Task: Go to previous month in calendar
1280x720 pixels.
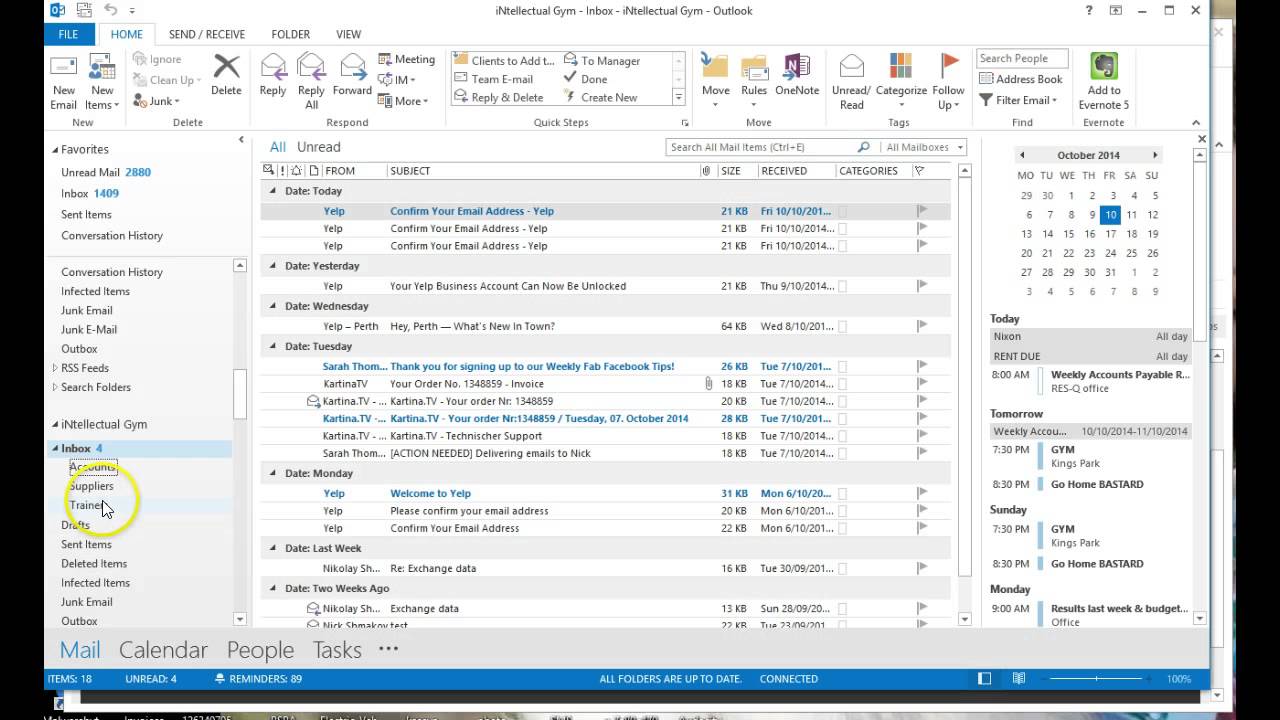Action: (x=1022, y=155)
